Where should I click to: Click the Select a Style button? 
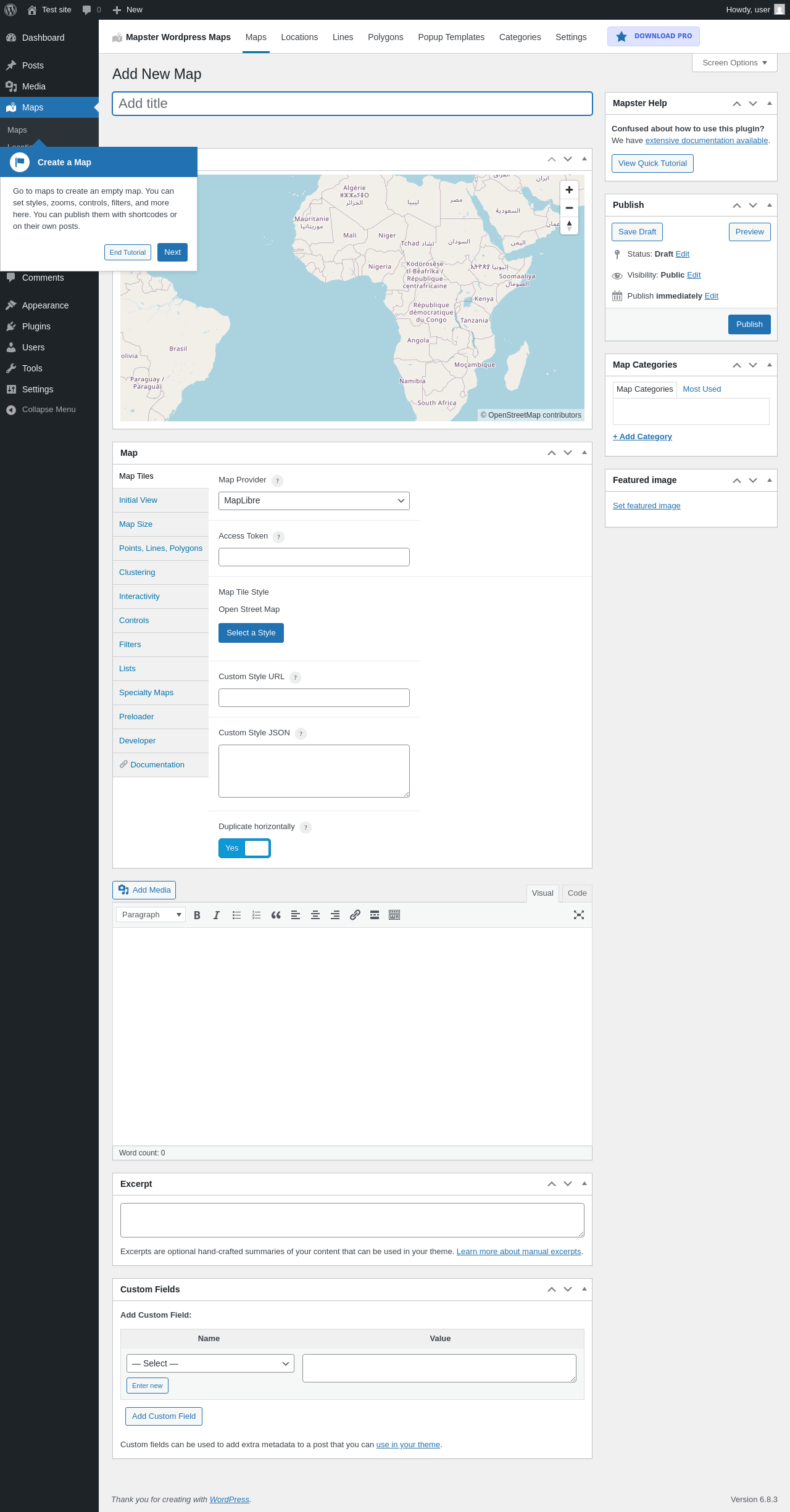click(x=251, y=633)
